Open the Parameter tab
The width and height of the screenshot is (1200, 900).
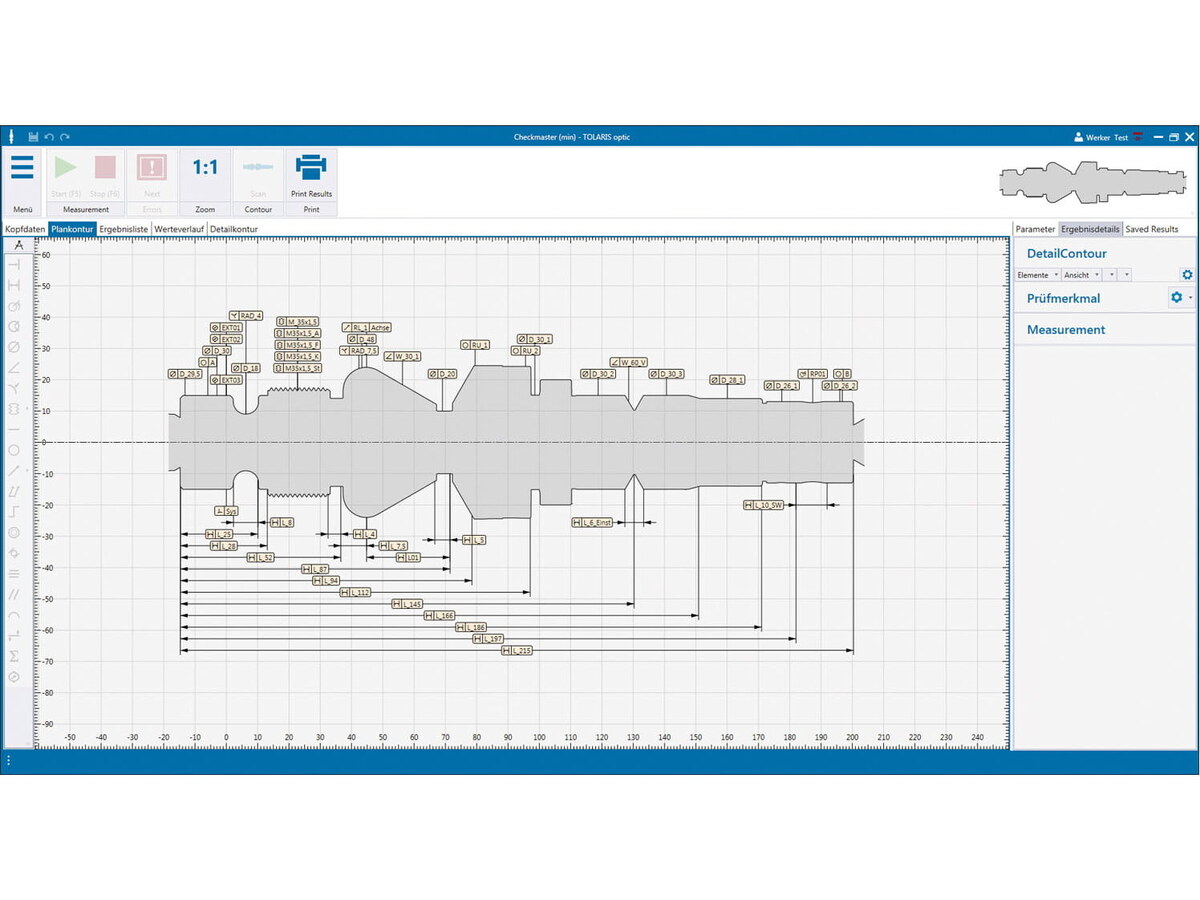(1035, 229)
